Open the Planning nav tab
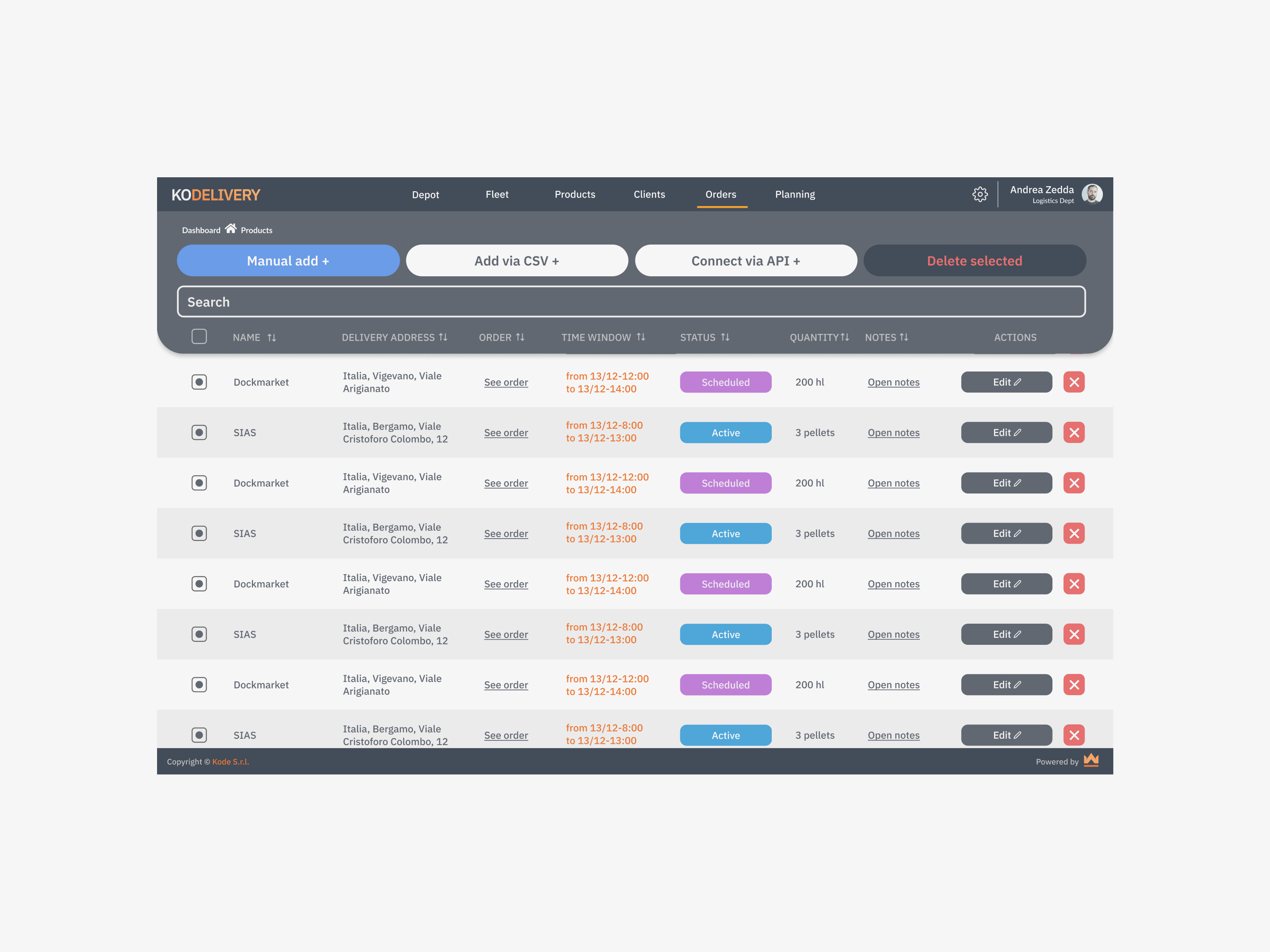1270x952 pixels. coord(795,195)
